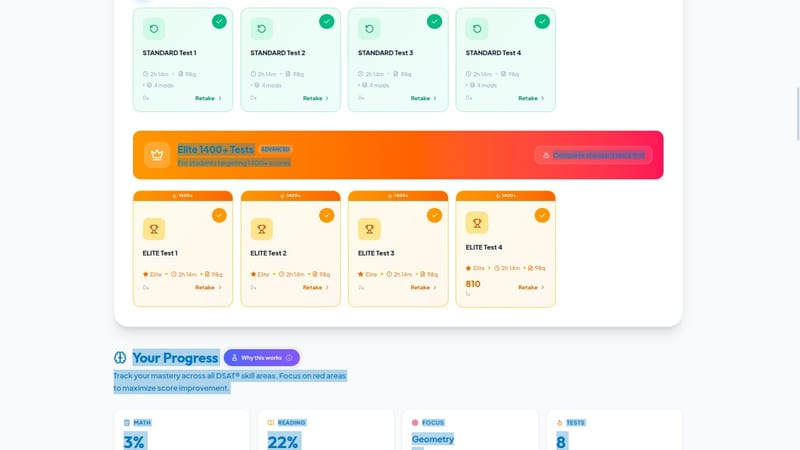
Task: Click the MATH stat icon
Action: click(127, 422)
